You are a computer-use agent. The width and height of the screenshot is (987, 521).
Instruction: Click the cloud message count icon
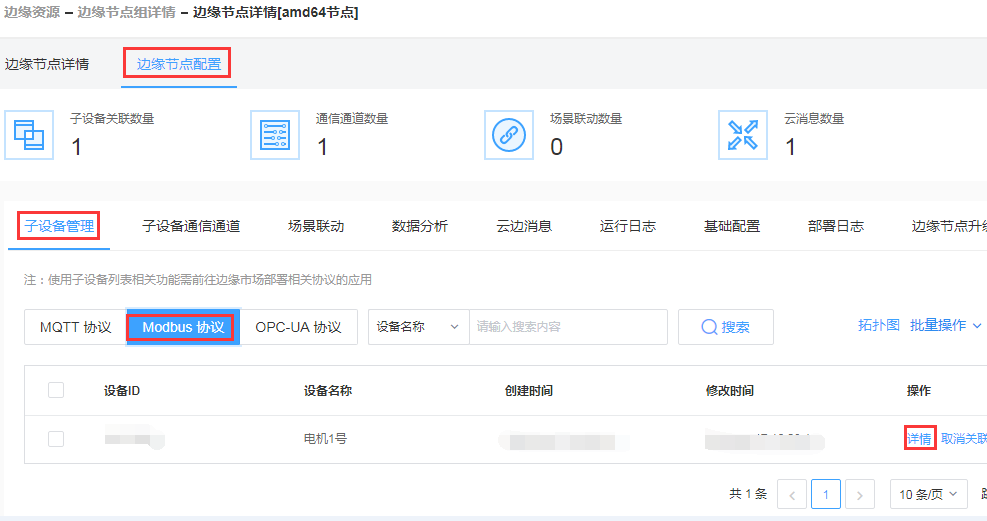[743, 134]
